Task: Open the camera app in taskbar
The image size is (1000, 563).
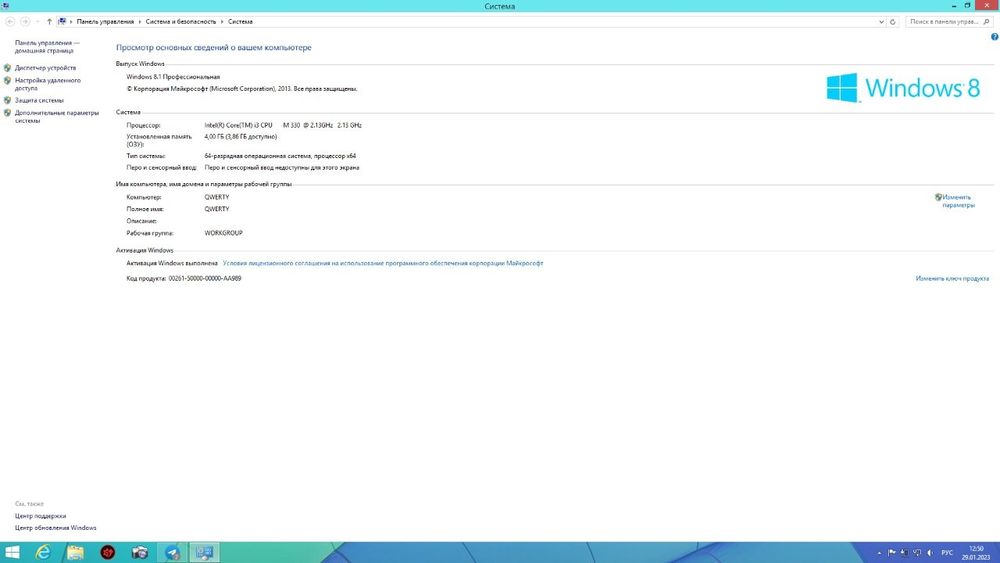Action: (x=140, y=552)
